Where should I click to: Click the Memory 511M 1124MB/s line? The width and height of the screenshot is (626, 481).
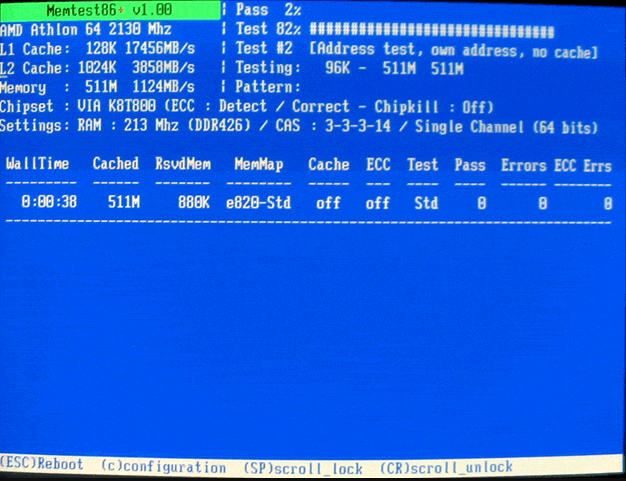coord(97,87)
